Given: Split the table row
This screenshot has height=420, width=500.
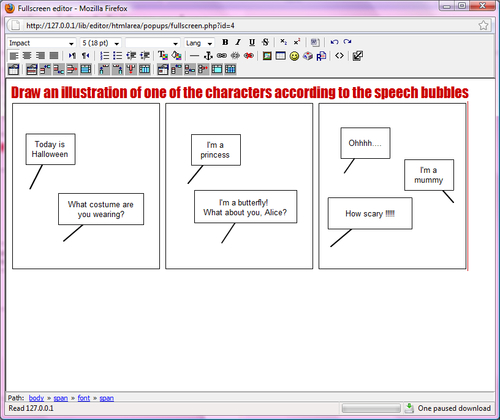Looking at the screenshot, I should click(x=86, y=69).
